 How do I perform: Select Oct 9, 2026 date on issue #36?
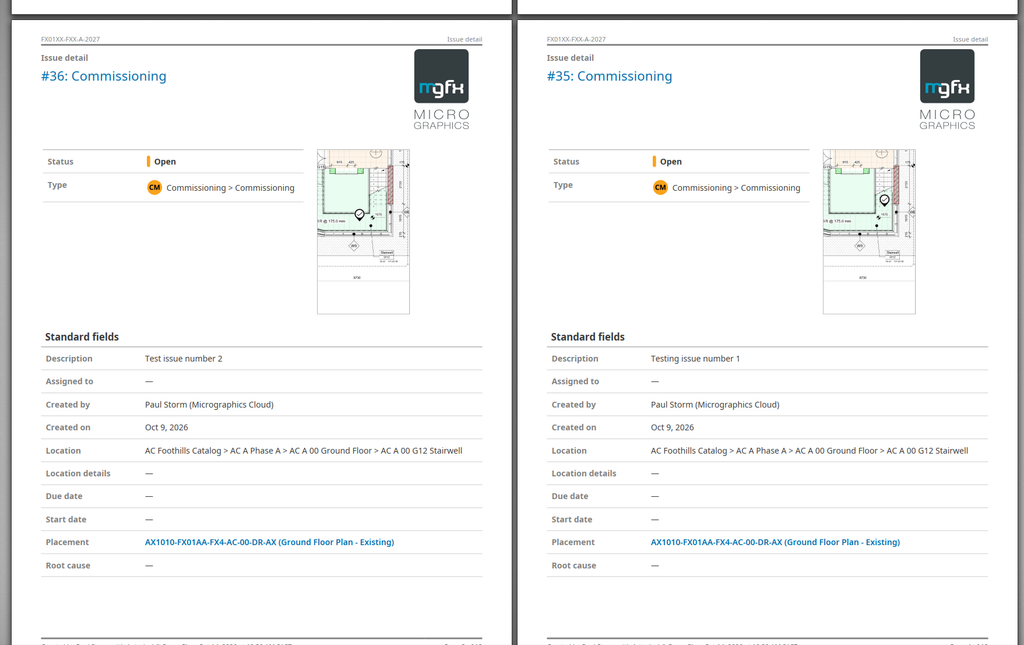pos(167,428)
